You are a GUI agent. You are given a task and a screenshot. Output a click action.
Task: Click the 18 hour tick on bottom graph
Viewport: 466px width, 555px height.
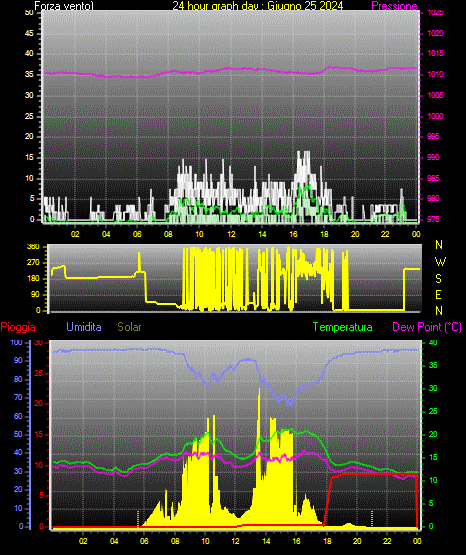click(x=327, y=541)
